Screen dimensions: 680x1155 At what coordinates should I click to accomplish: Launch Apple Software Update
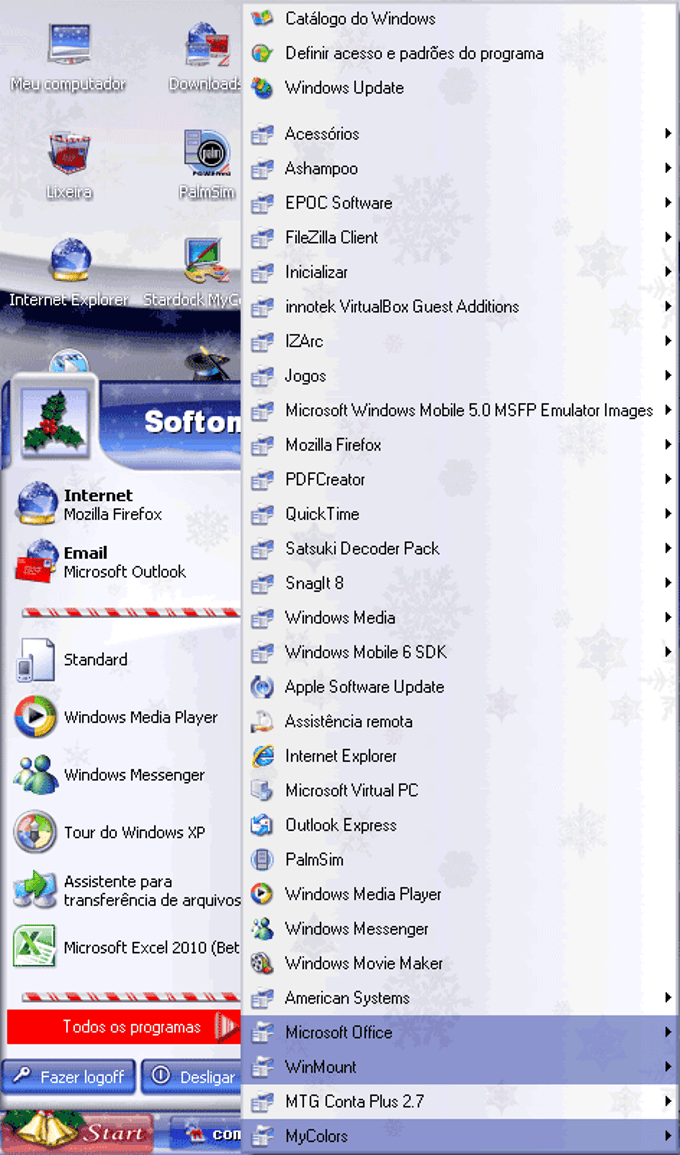pyautogui.click(x=460, y=687)
